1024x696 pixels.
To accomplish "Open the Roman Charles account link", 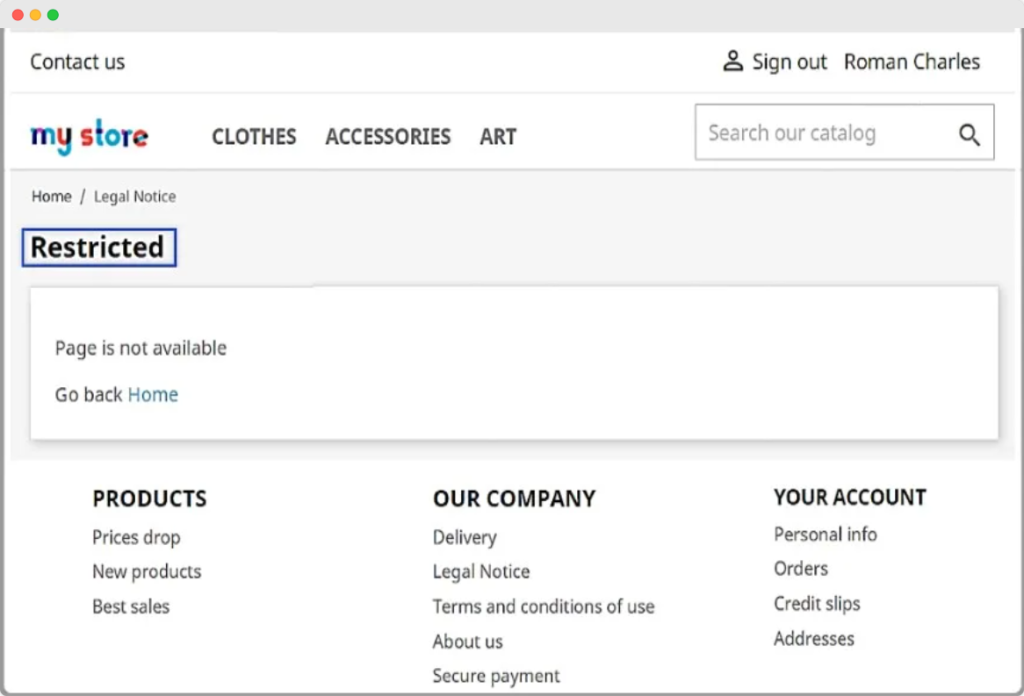I will pyautogui.click(x=912, y=62).
